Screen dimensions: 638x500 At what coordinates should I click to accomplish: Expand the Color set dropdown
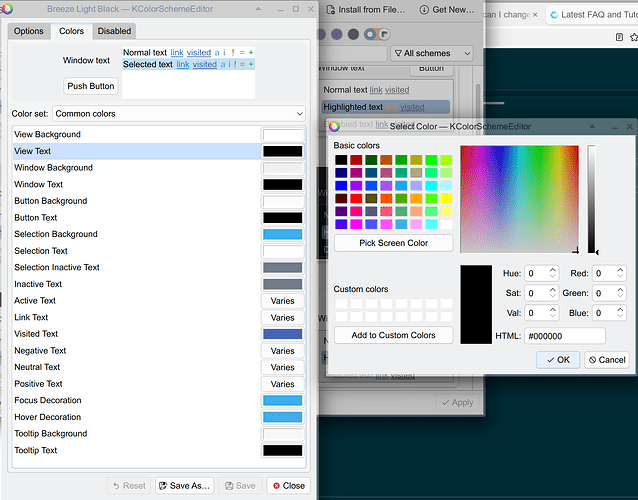click(x=179, y=114)
